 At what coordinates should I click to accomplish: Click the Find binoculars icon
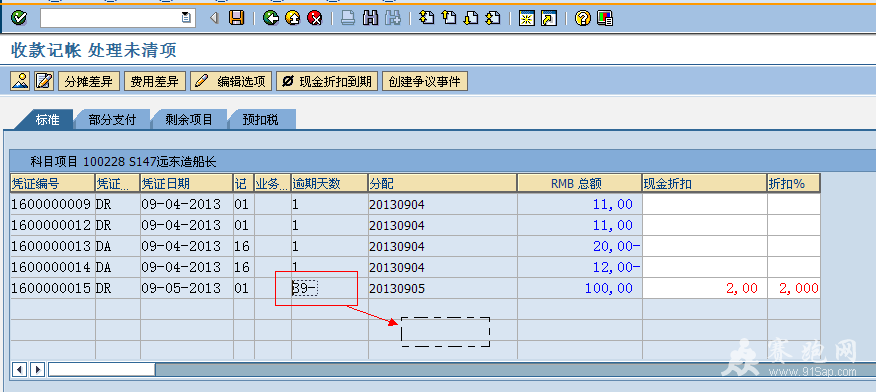370,18
